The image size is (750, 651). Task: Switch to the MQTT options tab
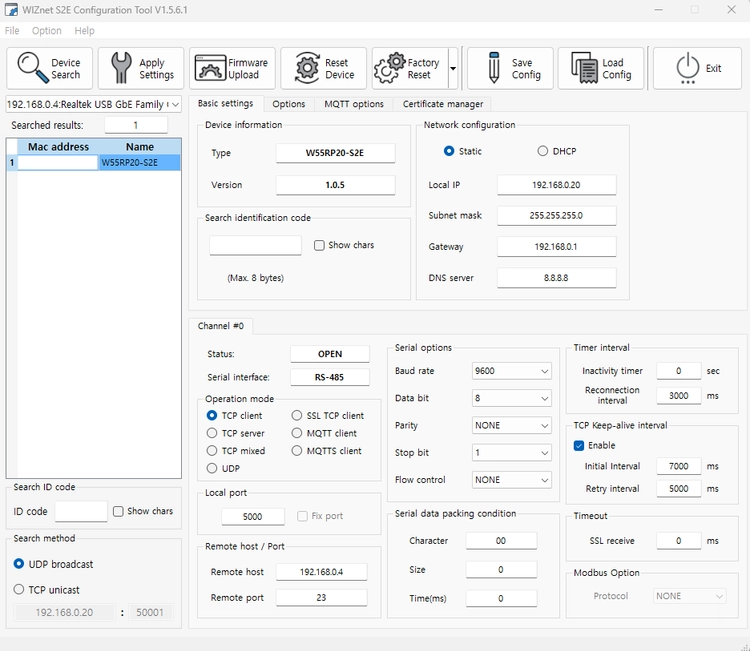pos(353,104)
